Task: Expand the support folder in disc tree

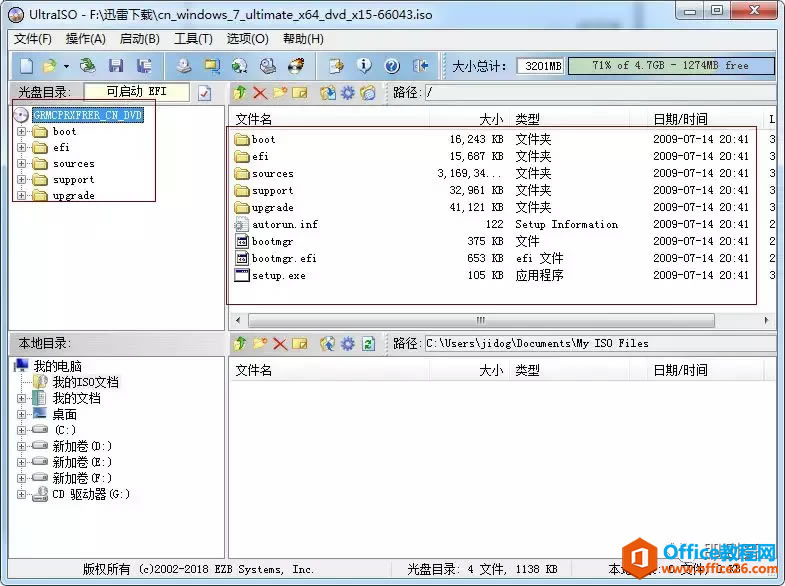Action: coord(22,180)
